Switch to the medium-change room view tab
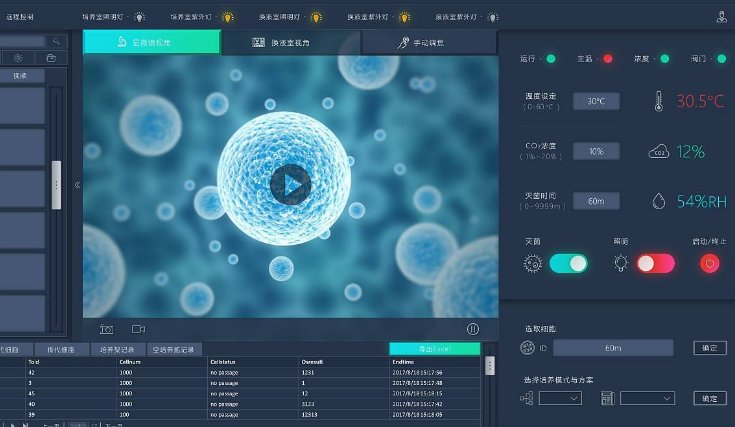This screenshot has width=735, height=427. point(291,43)
